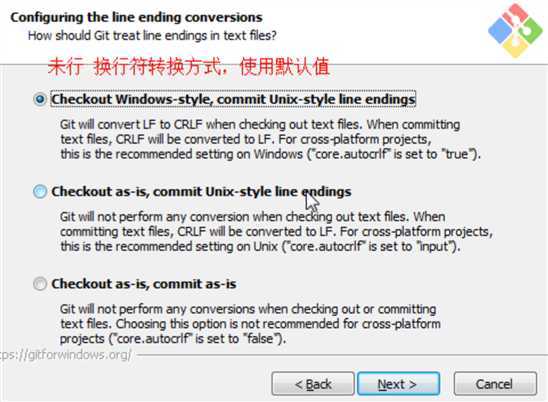Click heading 'Configuring the line ending conversions'
548x402 pixels.
click(x=136, y=17)
